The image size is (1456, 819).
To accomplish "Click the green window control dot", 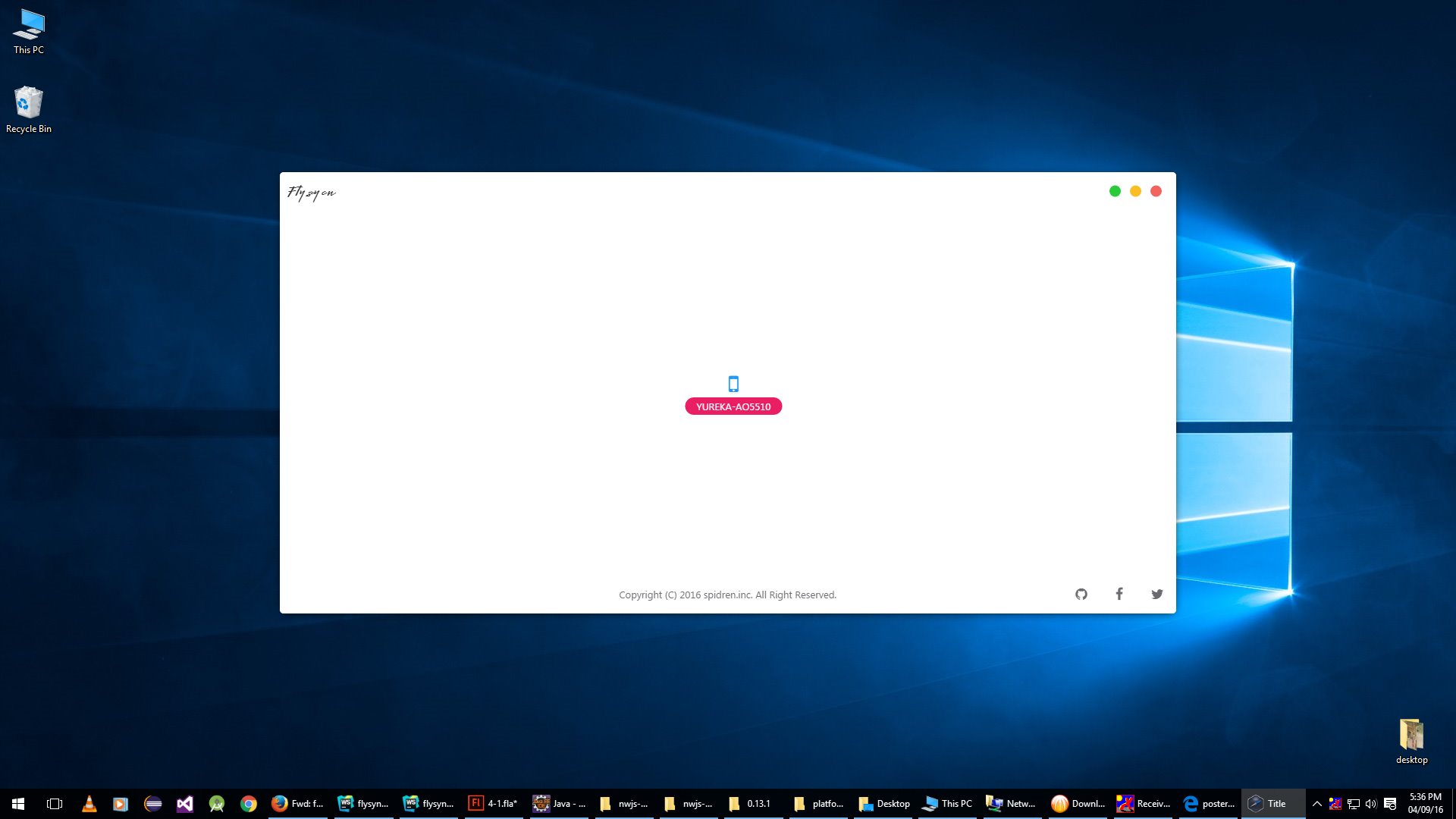I will coord(1115,191).
